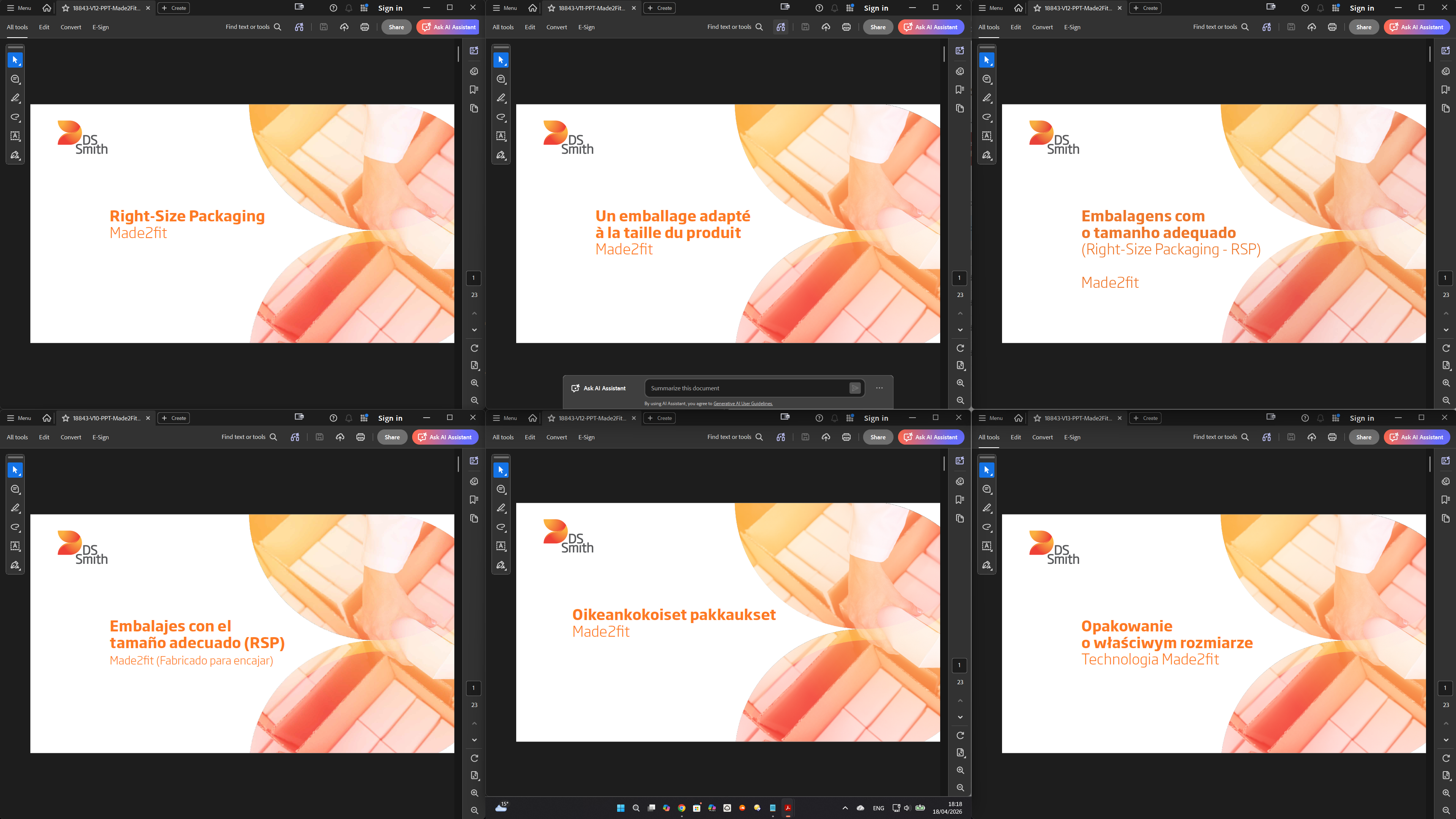Open Generative AI User Guidelines link

coord(743,403)
